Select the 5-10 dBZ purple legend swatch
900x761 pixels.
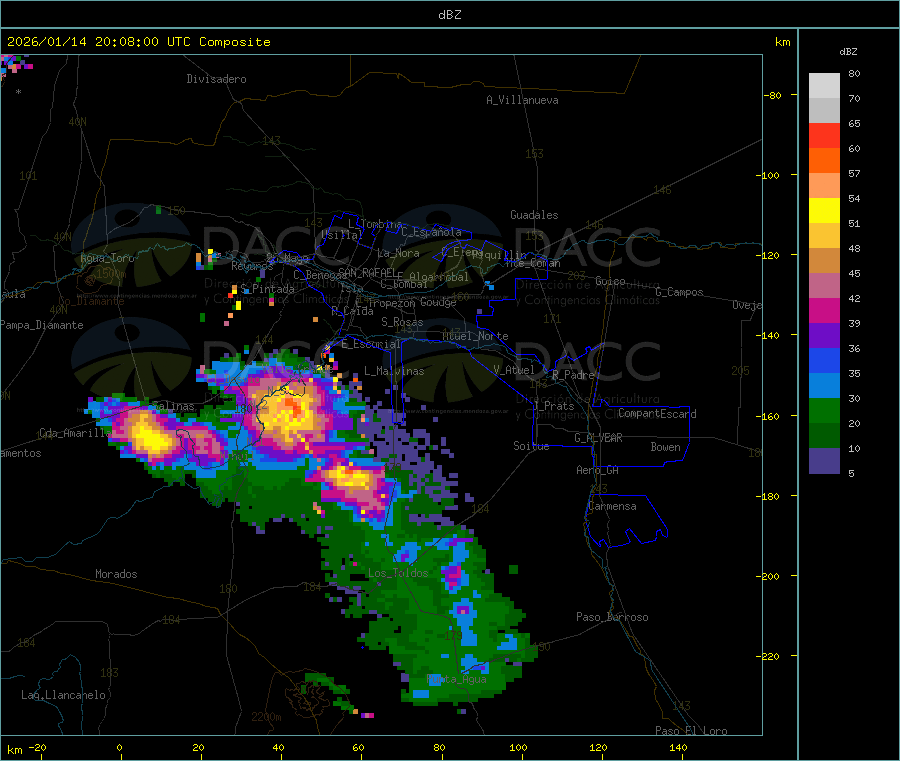pos(824,461)
